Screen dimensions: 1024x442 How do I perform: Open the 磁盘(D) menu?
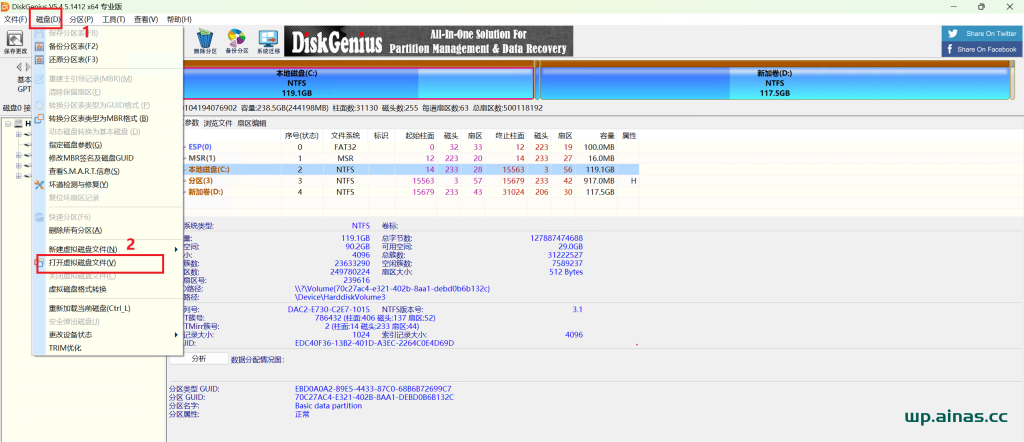point(46,20)
